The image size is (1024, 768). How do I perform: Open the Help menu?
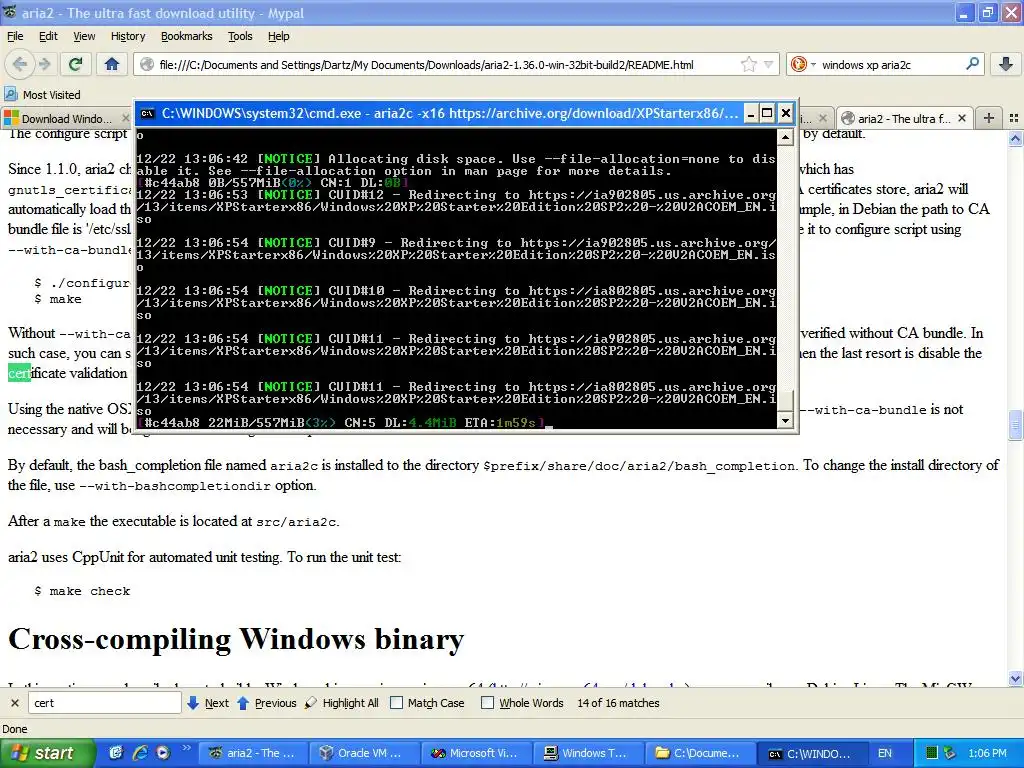click(278, 36)
